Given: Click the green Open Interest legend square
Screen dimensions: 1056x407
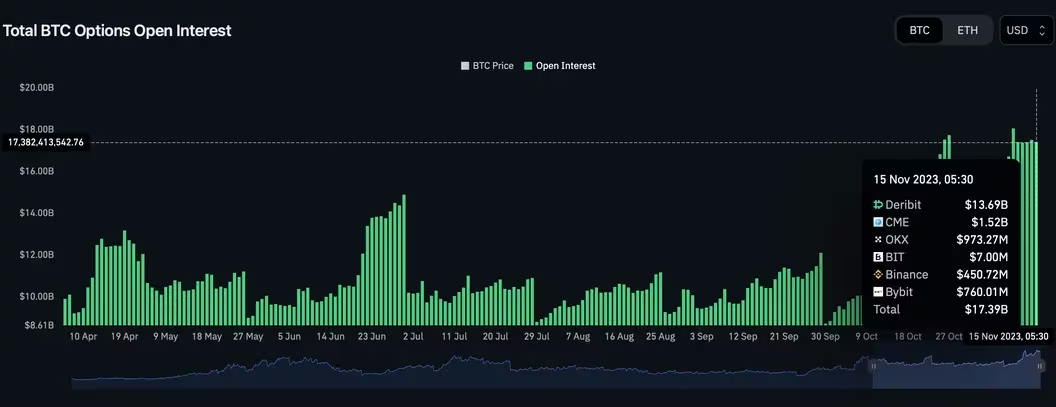Looking at the screenshot, I should click(x=528, y=66).
